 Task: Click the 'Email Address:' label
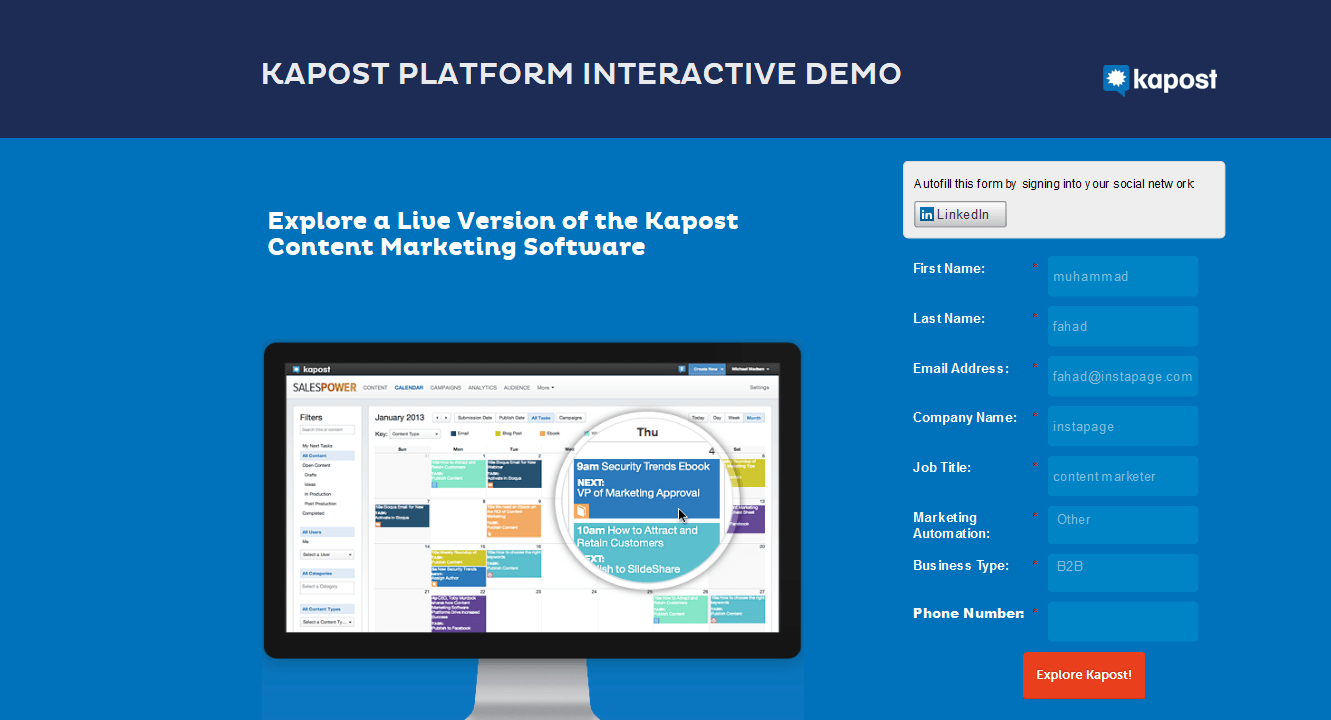(x=961, y=368)
